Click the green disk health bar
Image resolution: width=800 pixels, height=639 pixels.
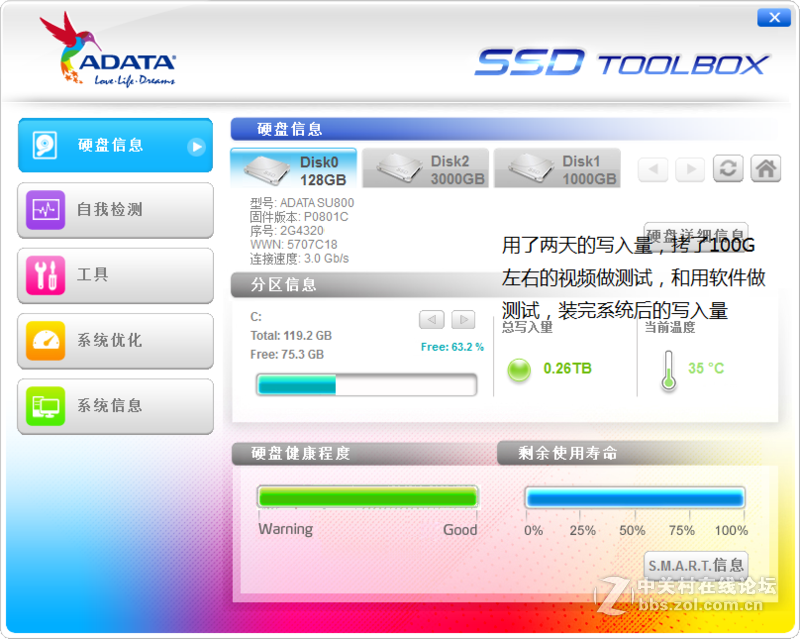tap(367, 497)
